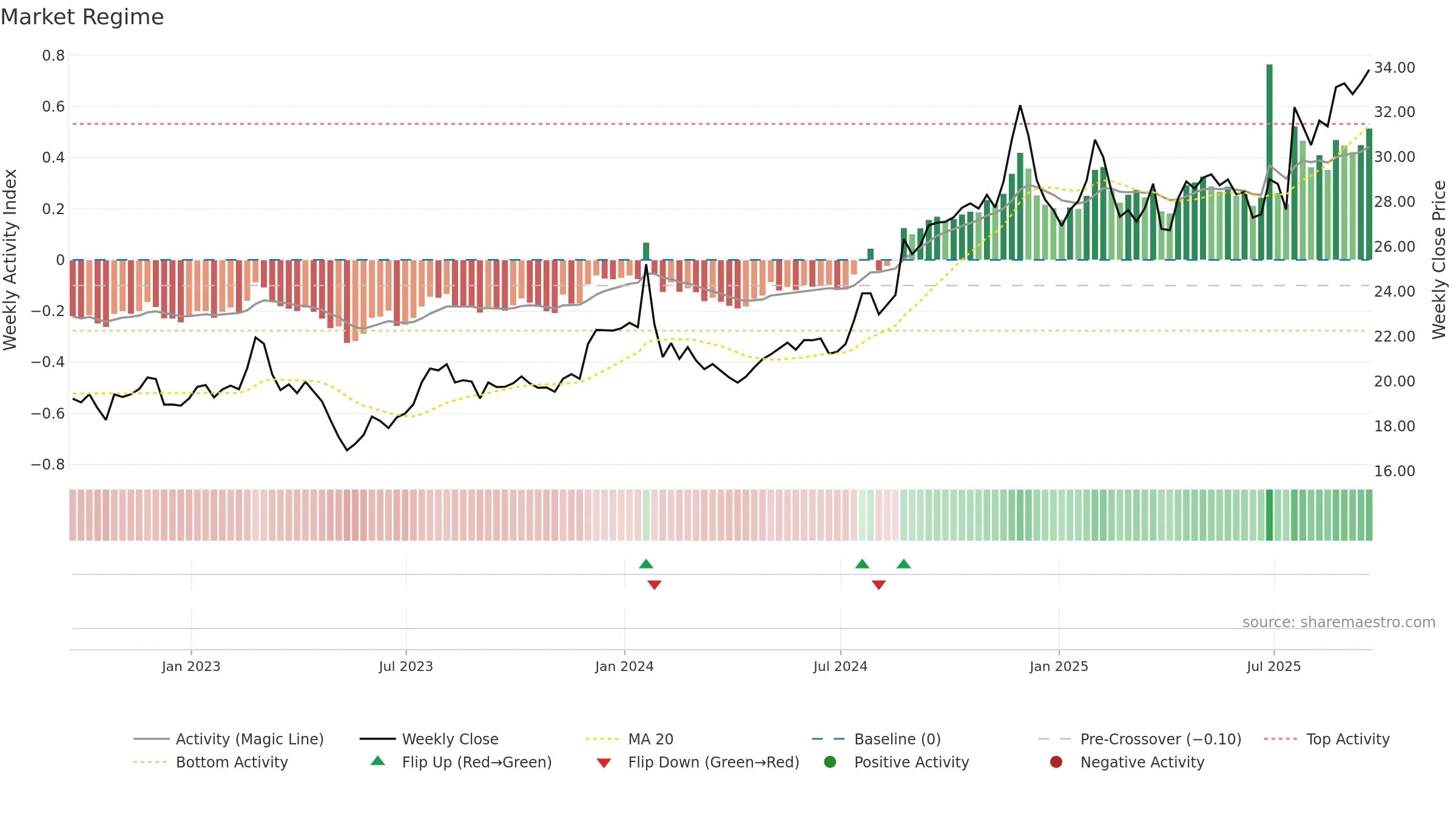The height and width of the screenshot is (819, 1456).
Task: Toggle the Bottom Activity legend entry
Action: click(x=211, y=762)
